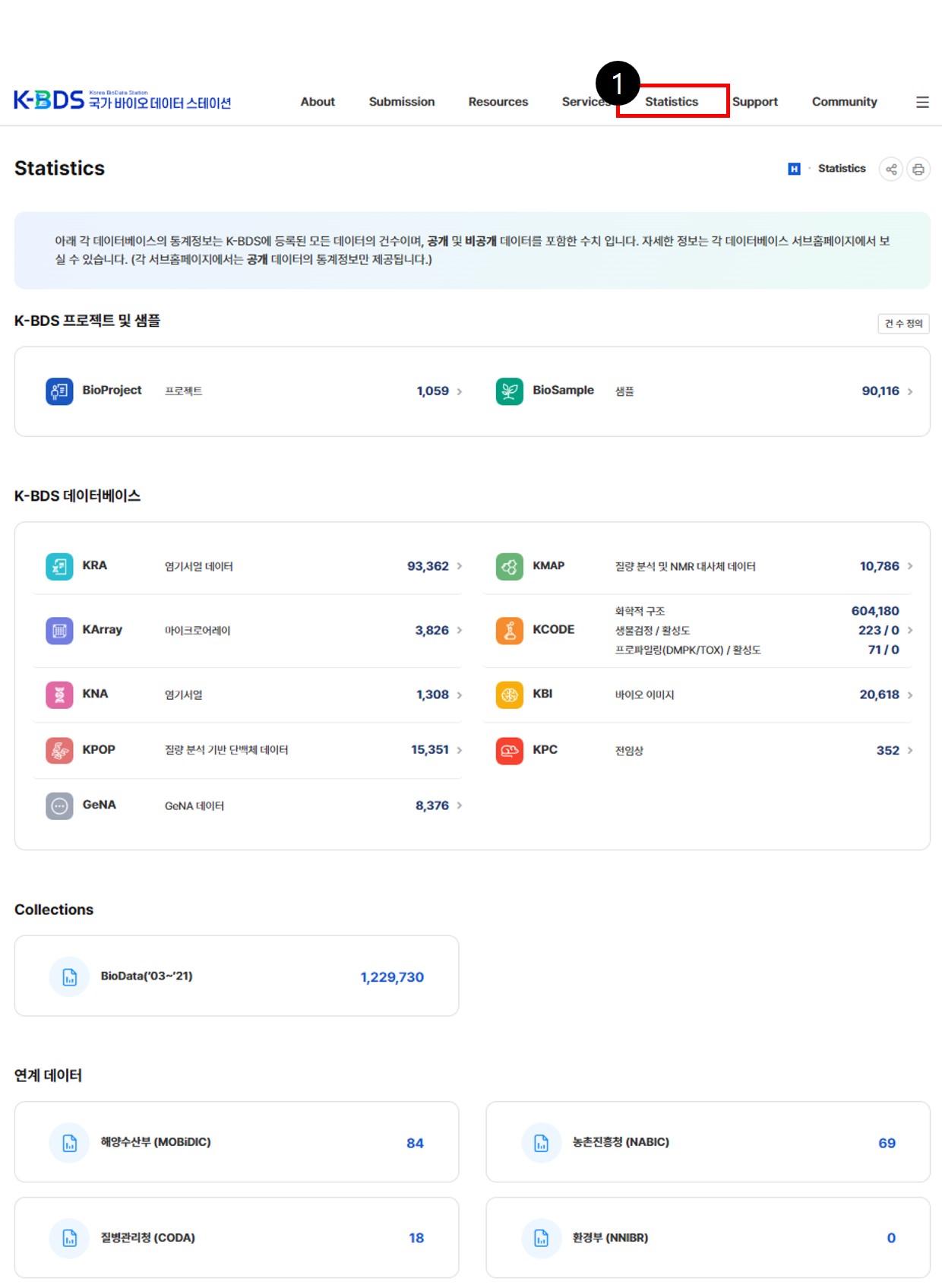Click the share icon
Screen dimensions: 942x1288
(891, 169)
